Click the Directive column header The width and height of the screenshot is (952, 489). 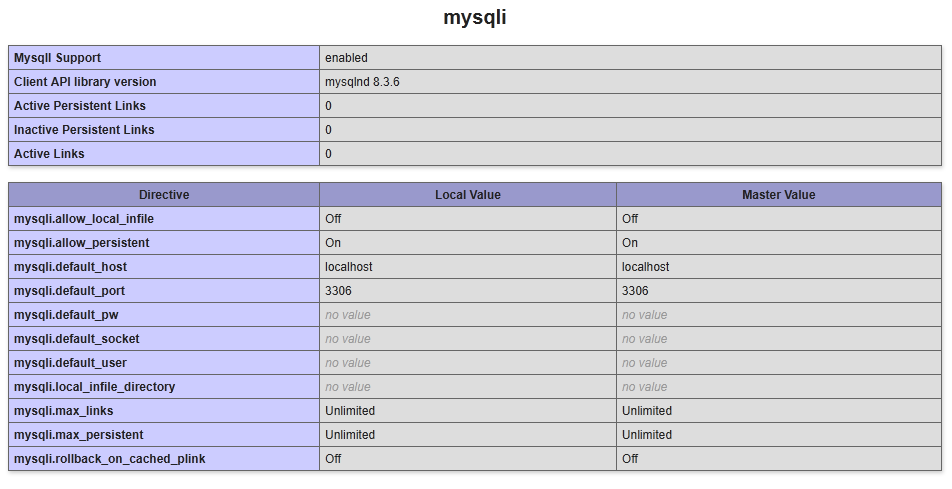(x=164, y=195)
